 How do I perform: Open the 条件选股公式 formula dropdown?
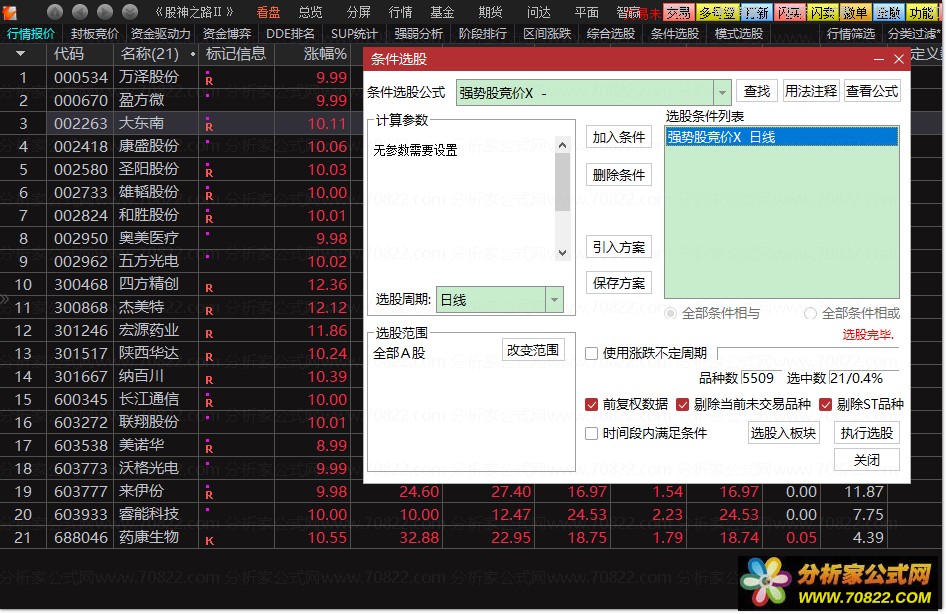click(x=722, y=92)
